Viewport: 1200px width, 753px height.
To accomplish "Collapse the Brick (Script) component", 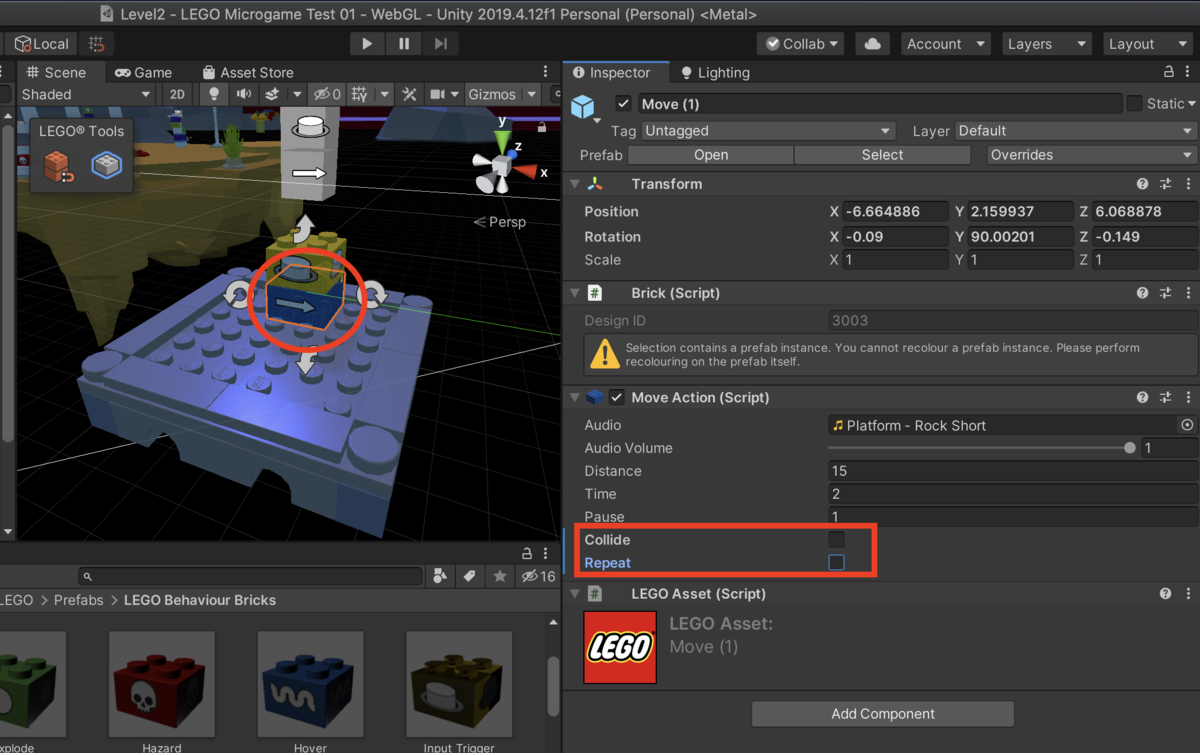I will tap(575, 293).
